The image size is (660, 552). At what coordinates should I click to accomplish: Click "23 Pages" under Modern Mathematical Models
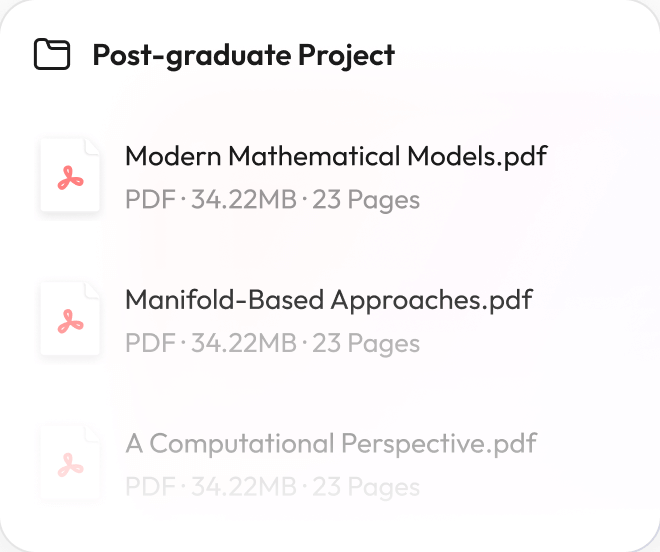(x=366, y=200)
